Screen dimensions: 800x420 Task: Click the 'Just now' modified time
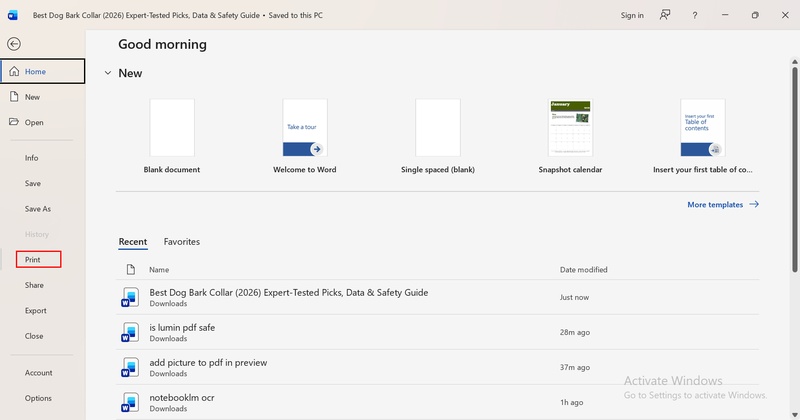click(x=574, y=297)
